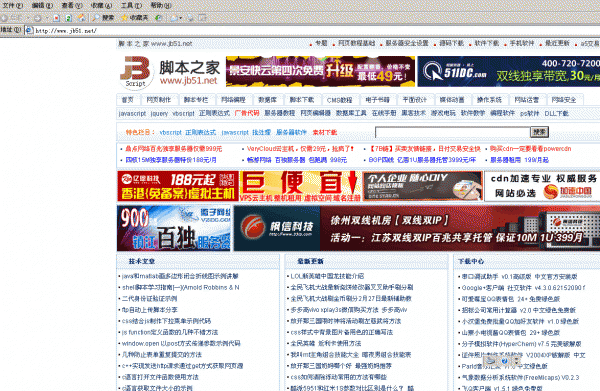Viewport: 600px width, 391px height.
Task: Select the 网络安全 navigation tab
Action: tap(564, 100)
